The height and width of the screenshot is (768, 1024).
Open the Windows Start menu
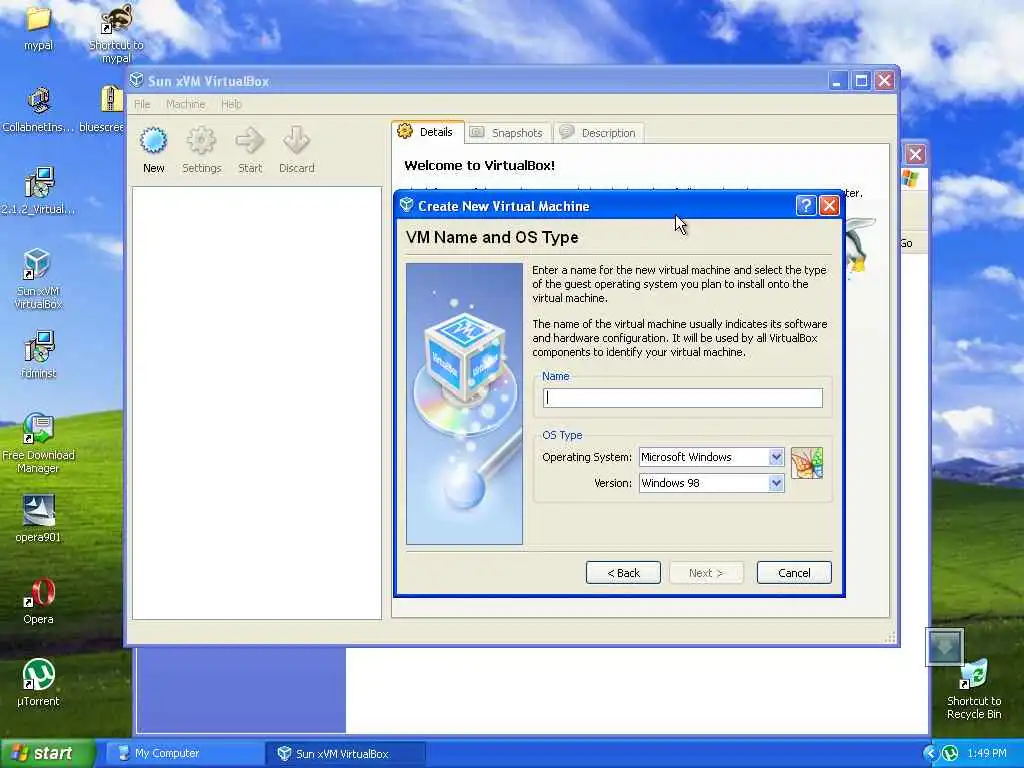click(47, 753)
